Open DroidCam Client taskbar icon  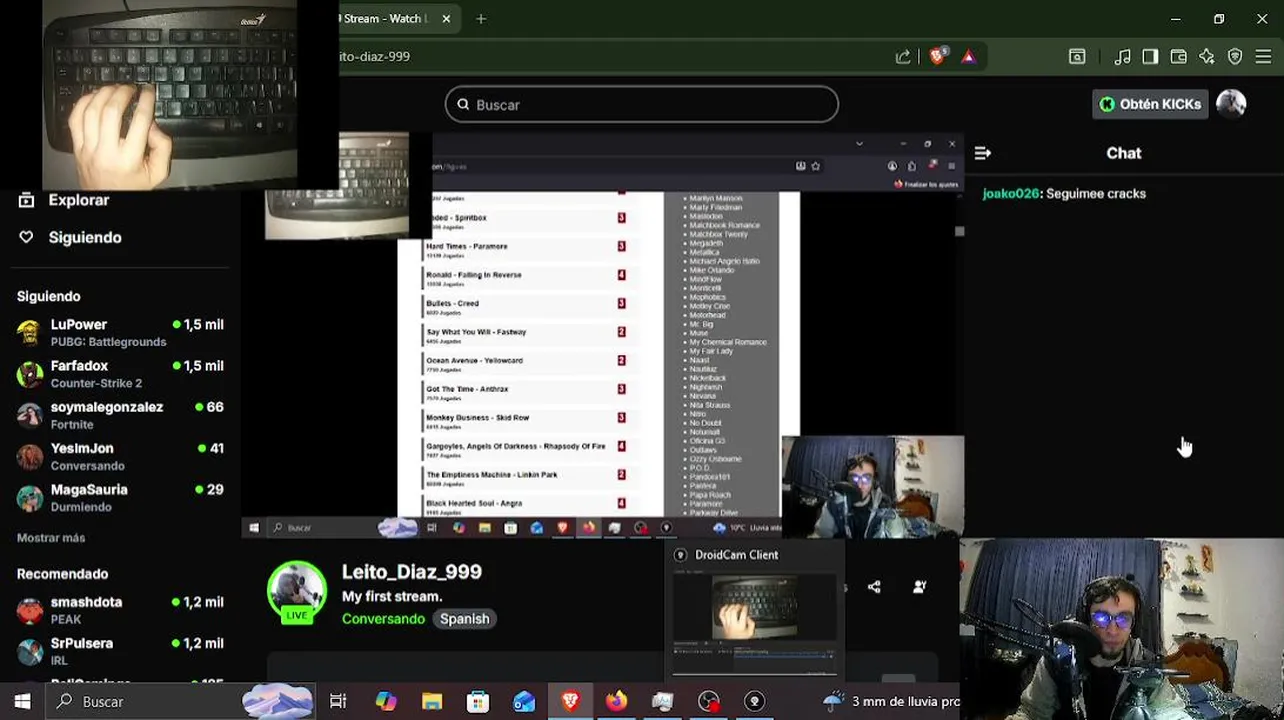tap(755, 702)
